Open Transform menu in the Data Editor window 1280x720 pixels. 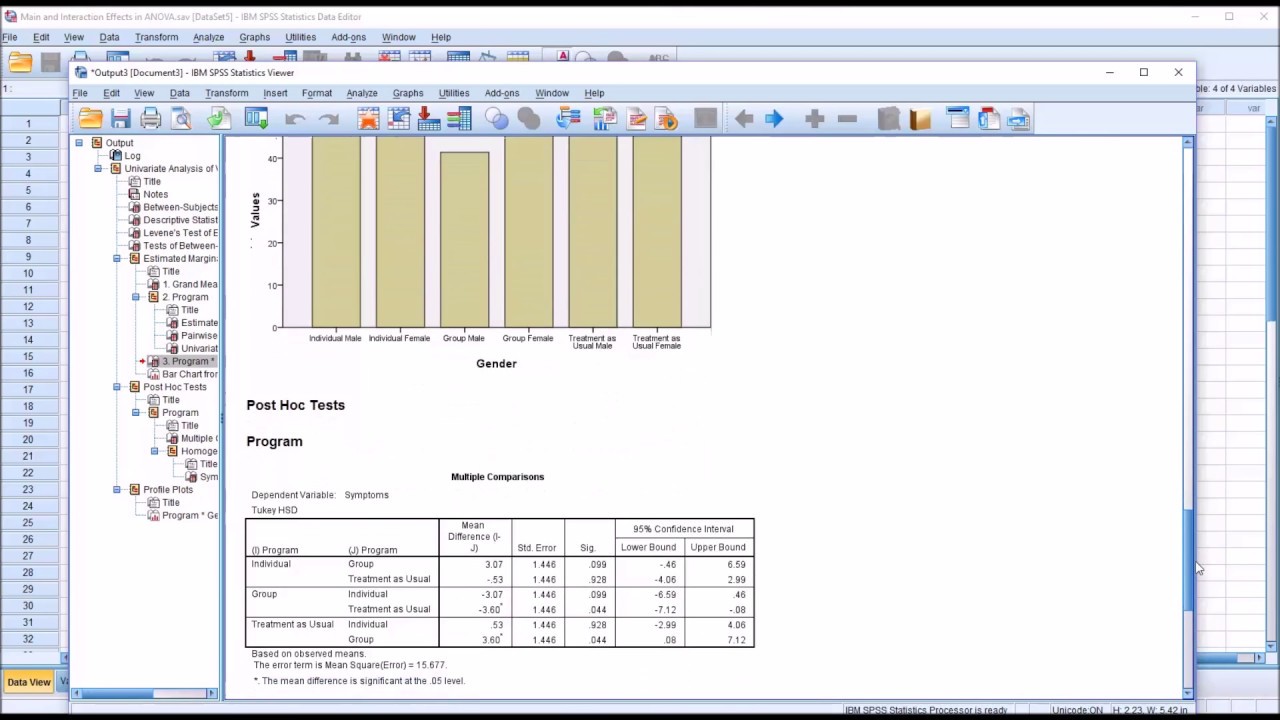click(x=156, y=37)
